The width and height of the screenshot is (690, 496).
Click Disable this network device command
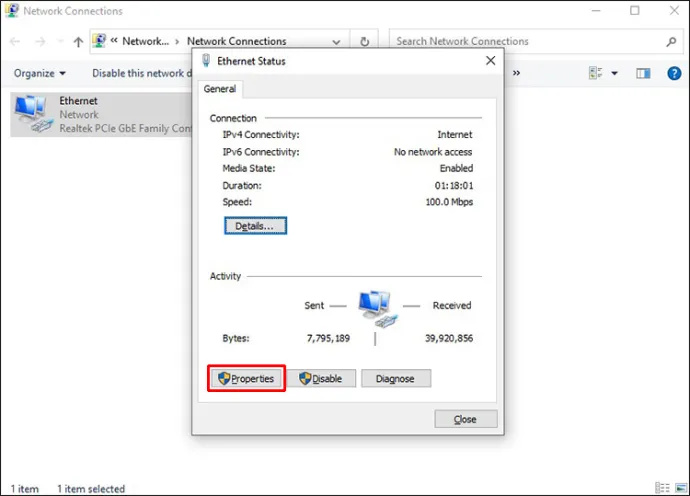tap(142, 73)
